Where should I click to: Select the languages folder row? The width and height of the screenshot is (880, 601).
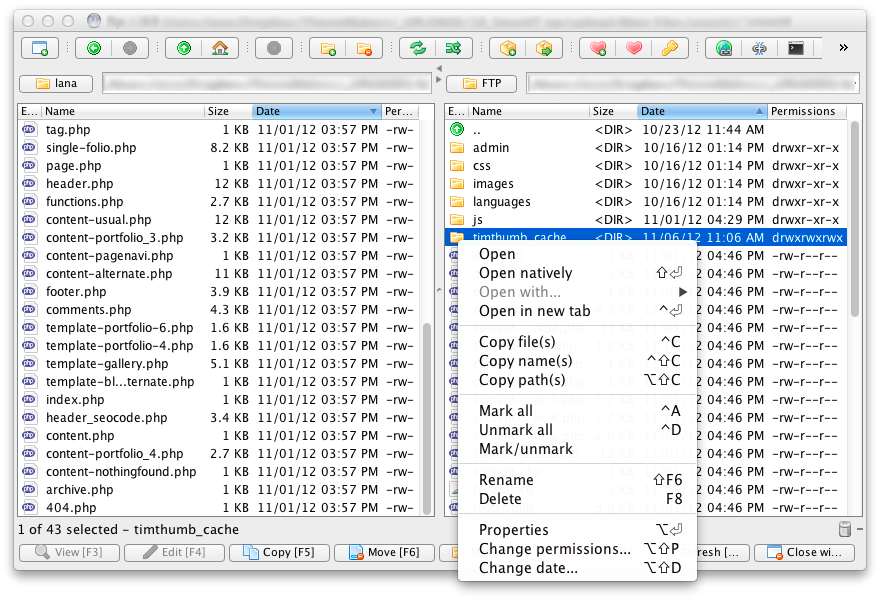coord(646,201)
